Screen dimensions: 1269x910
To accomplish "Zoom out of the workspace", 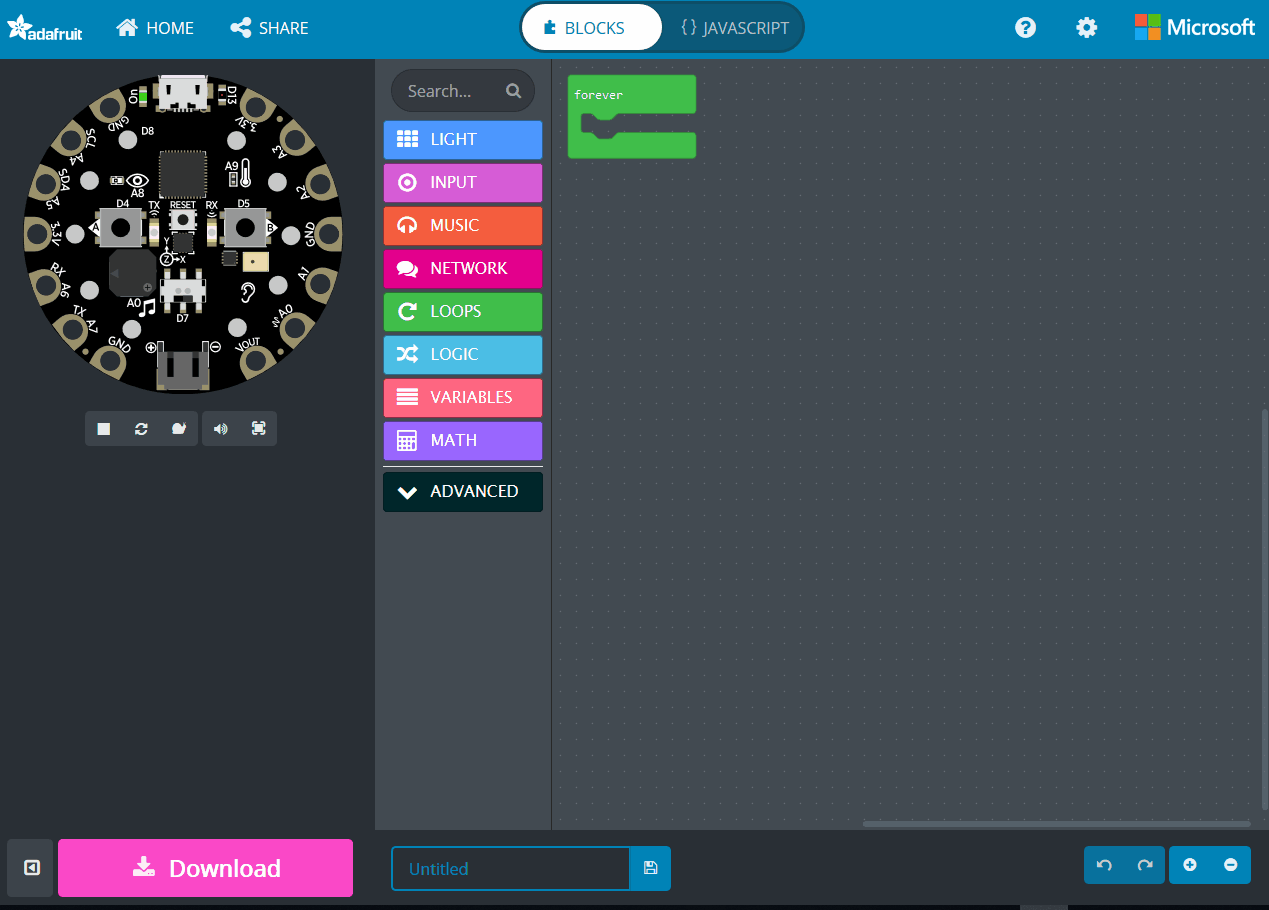I will coord(1231,865).
